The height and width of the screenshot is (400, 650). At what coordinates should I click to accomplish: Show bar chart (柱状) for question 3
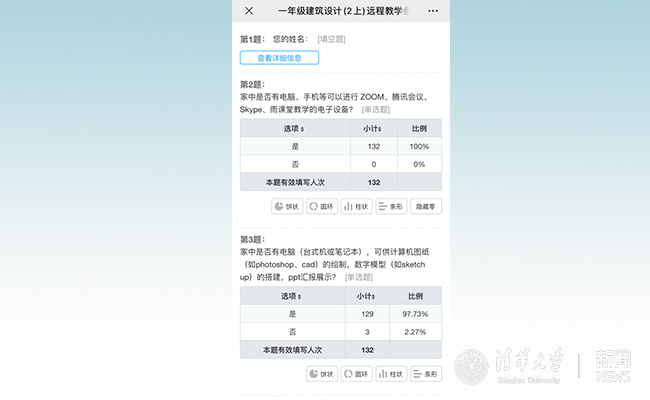coord(391,374)
